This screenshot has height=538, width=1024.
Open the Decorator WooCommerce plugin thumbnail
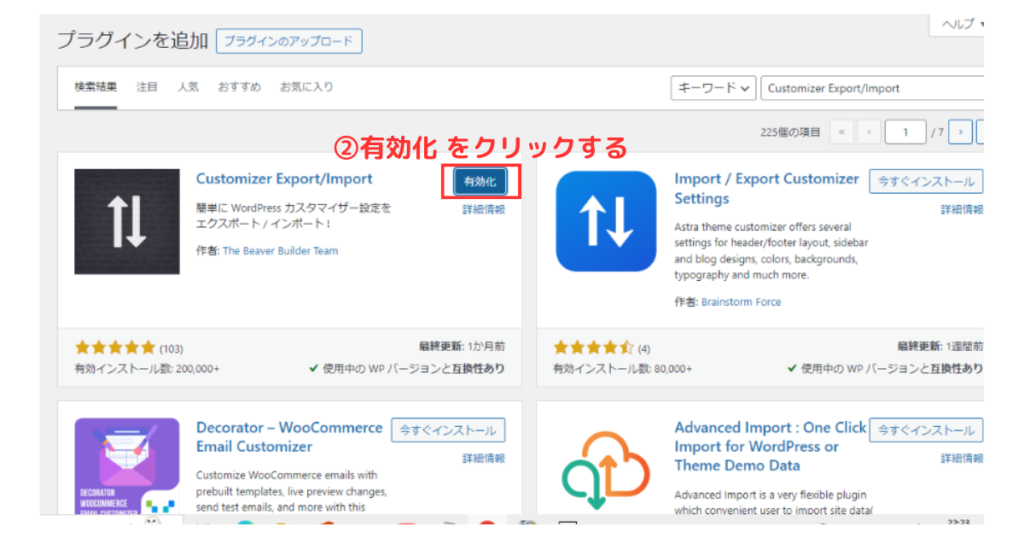pos(127,466)
